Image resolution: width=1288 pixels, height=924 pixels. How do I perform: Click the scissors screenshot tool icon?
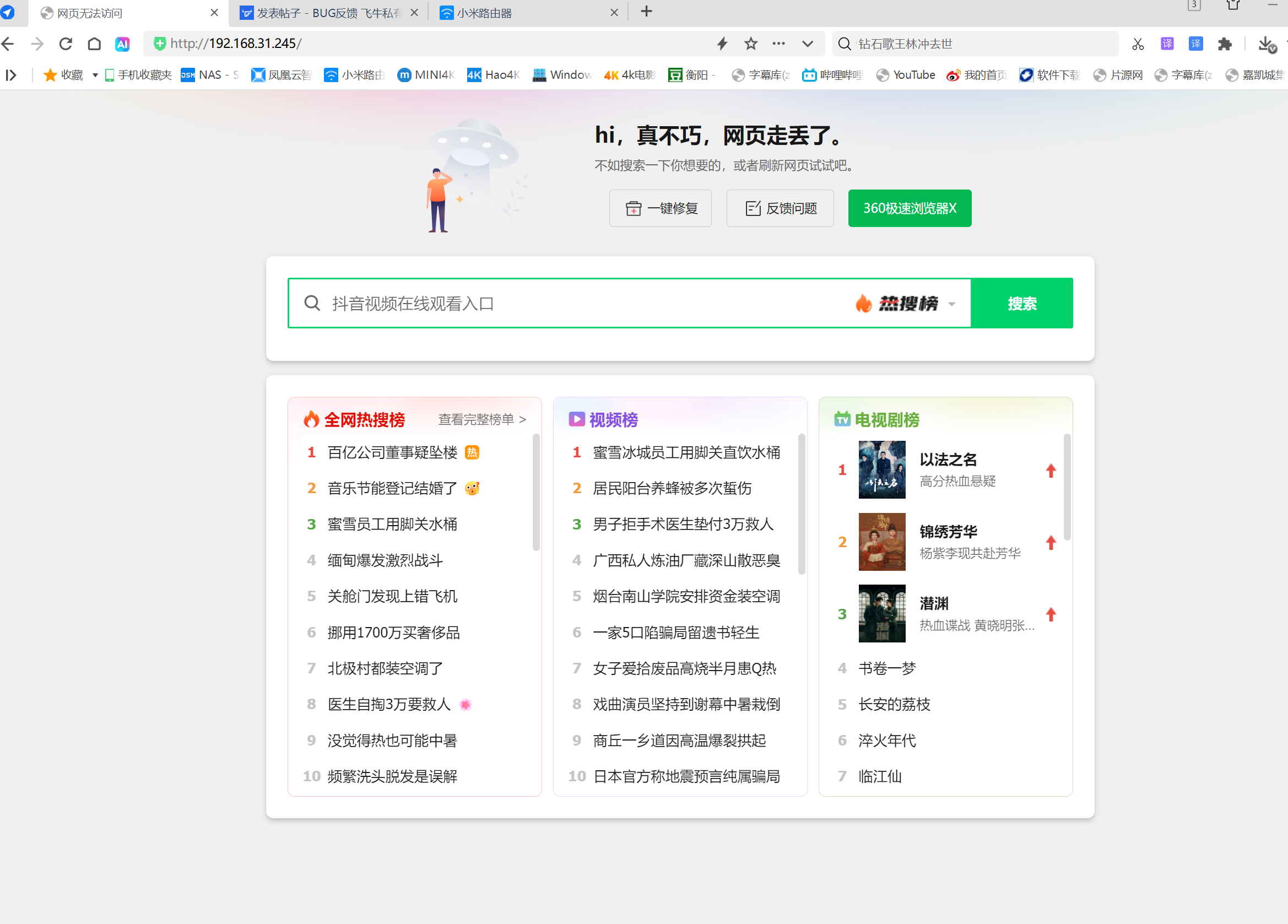click(x=1138, y=44)
